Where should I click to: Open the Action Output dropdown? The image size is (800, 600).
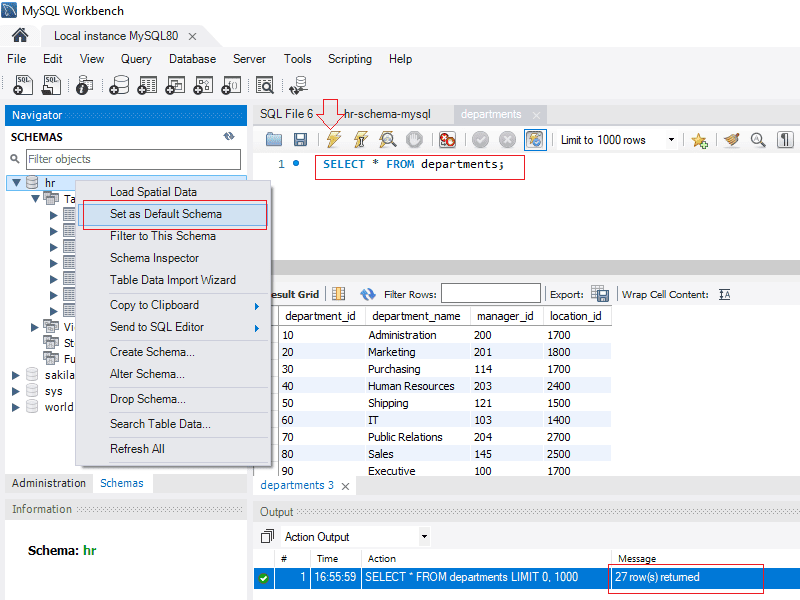coord(422,537)
